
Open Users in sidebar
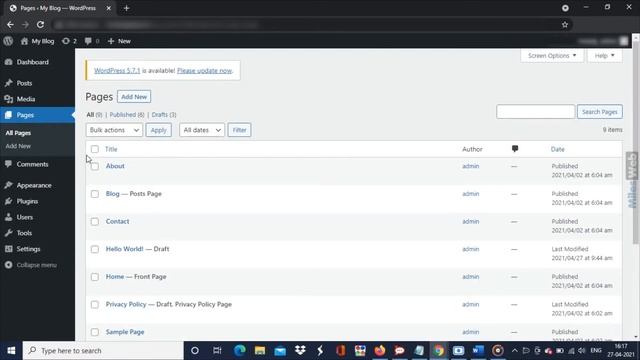point(24,217)
